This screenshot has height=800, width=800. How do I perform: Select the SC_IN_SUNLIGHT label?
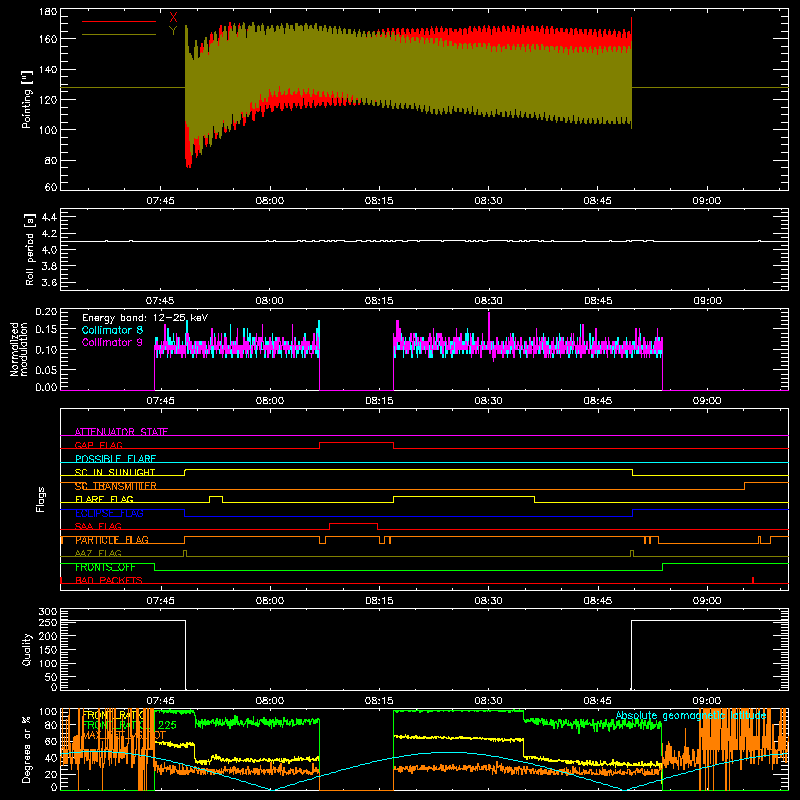(115, 472)
